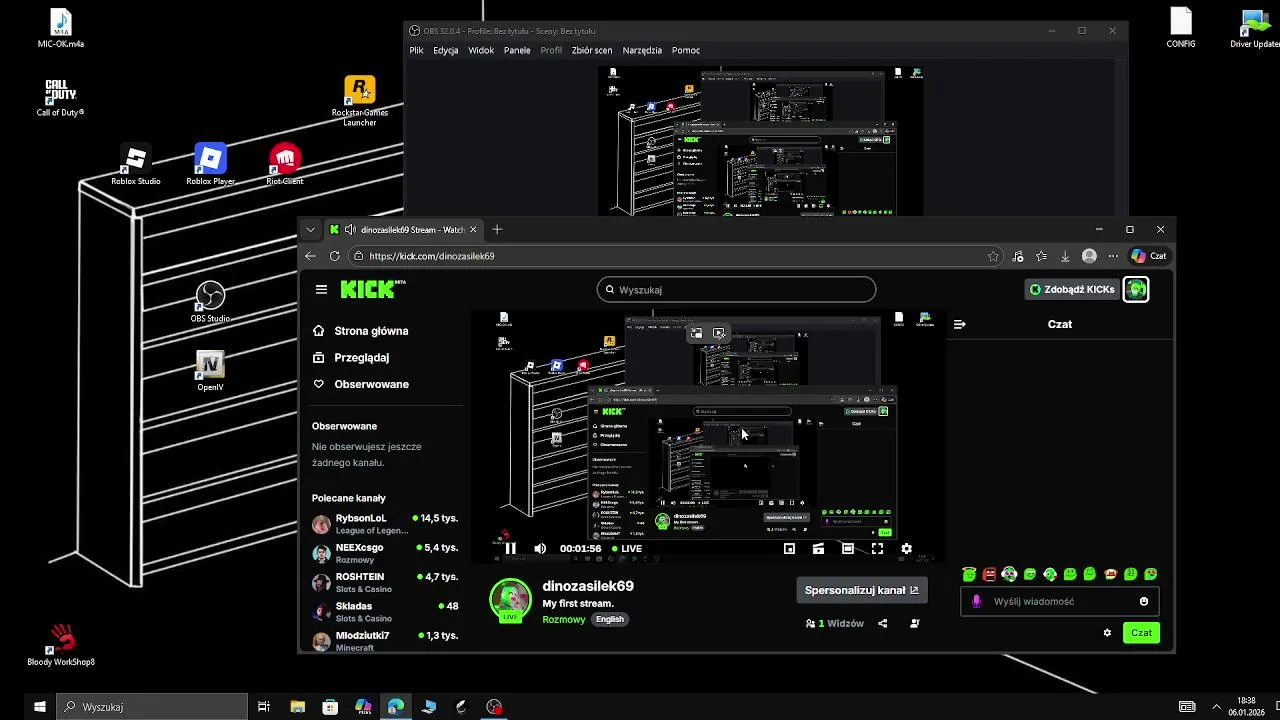This screenshot has height=720, width=1280.
Task: Open Edycja menu in OBS
Action: 446,50
